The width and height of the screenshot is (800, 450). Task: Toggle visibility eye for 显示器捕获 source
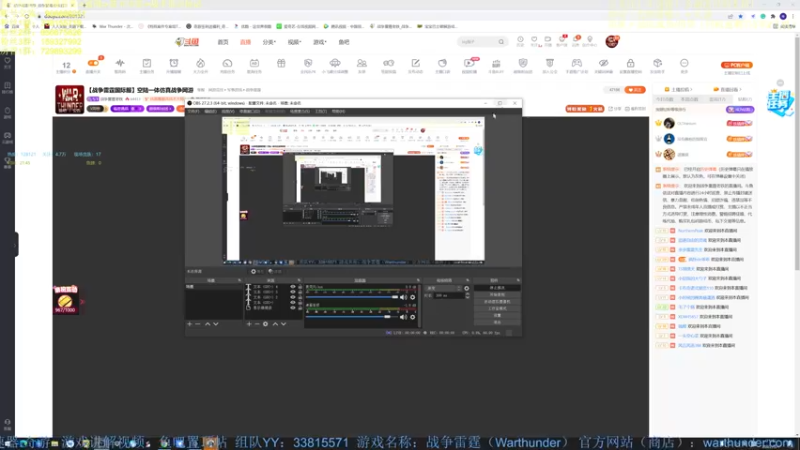pos(293,308)
